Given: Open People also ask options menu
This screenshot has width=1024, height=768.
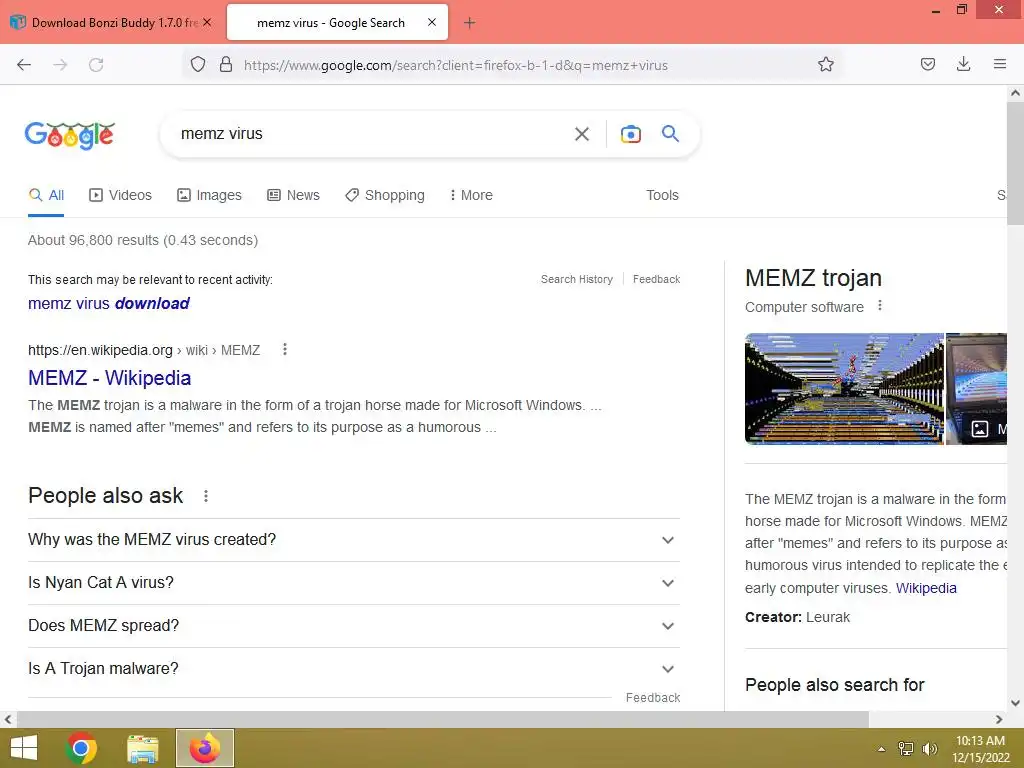Looking at the screenshot, I should [206, 496].
